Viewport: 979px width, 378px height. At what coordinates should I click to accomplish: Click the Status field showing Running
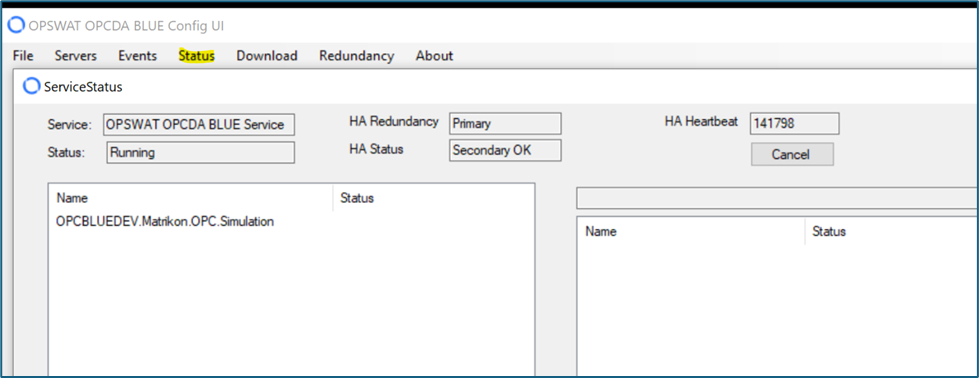[200, 152]
